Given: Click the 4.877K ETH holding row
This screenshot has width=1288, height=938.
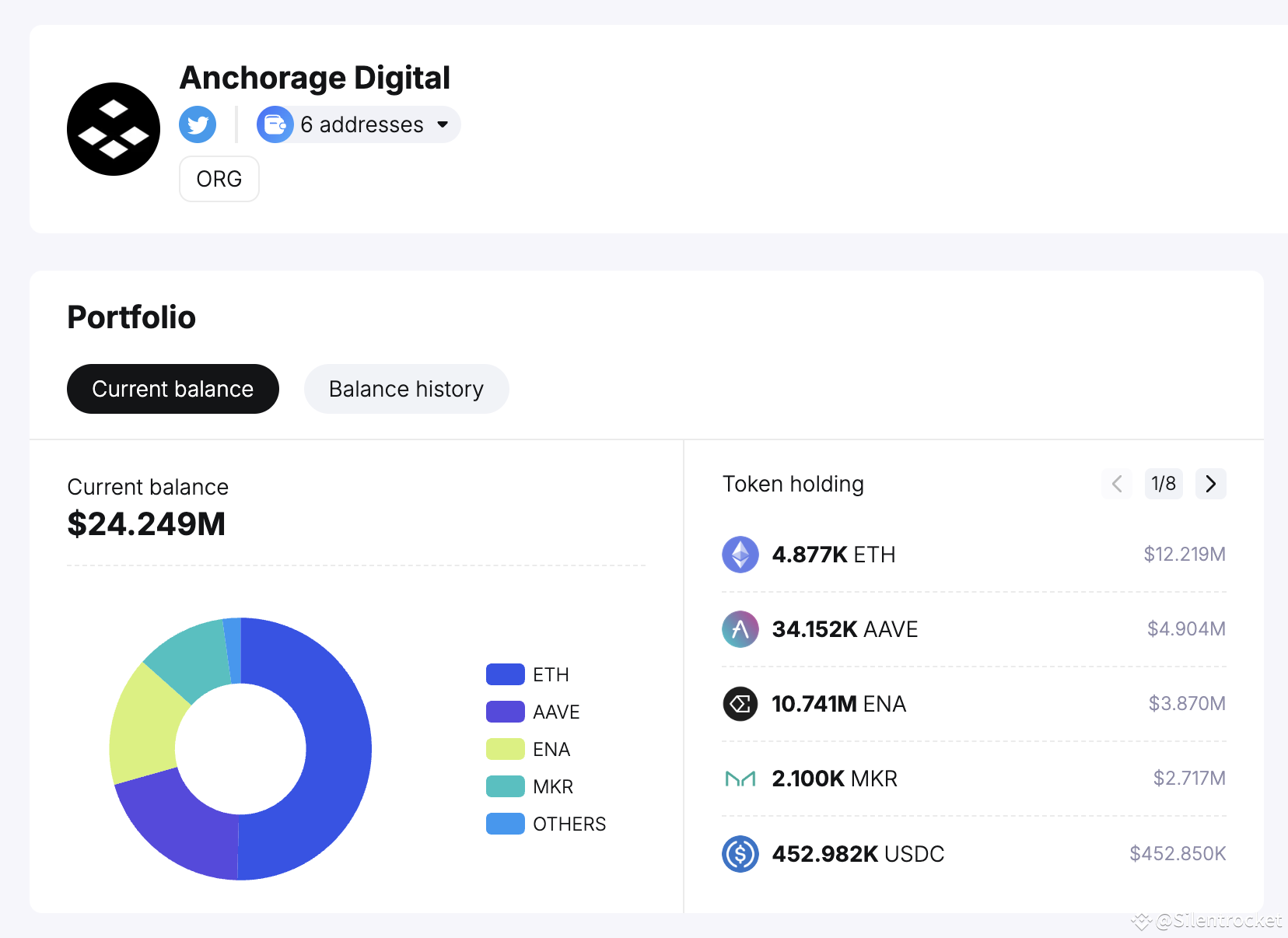Looking at the screenshot, I should coord(933,555).
